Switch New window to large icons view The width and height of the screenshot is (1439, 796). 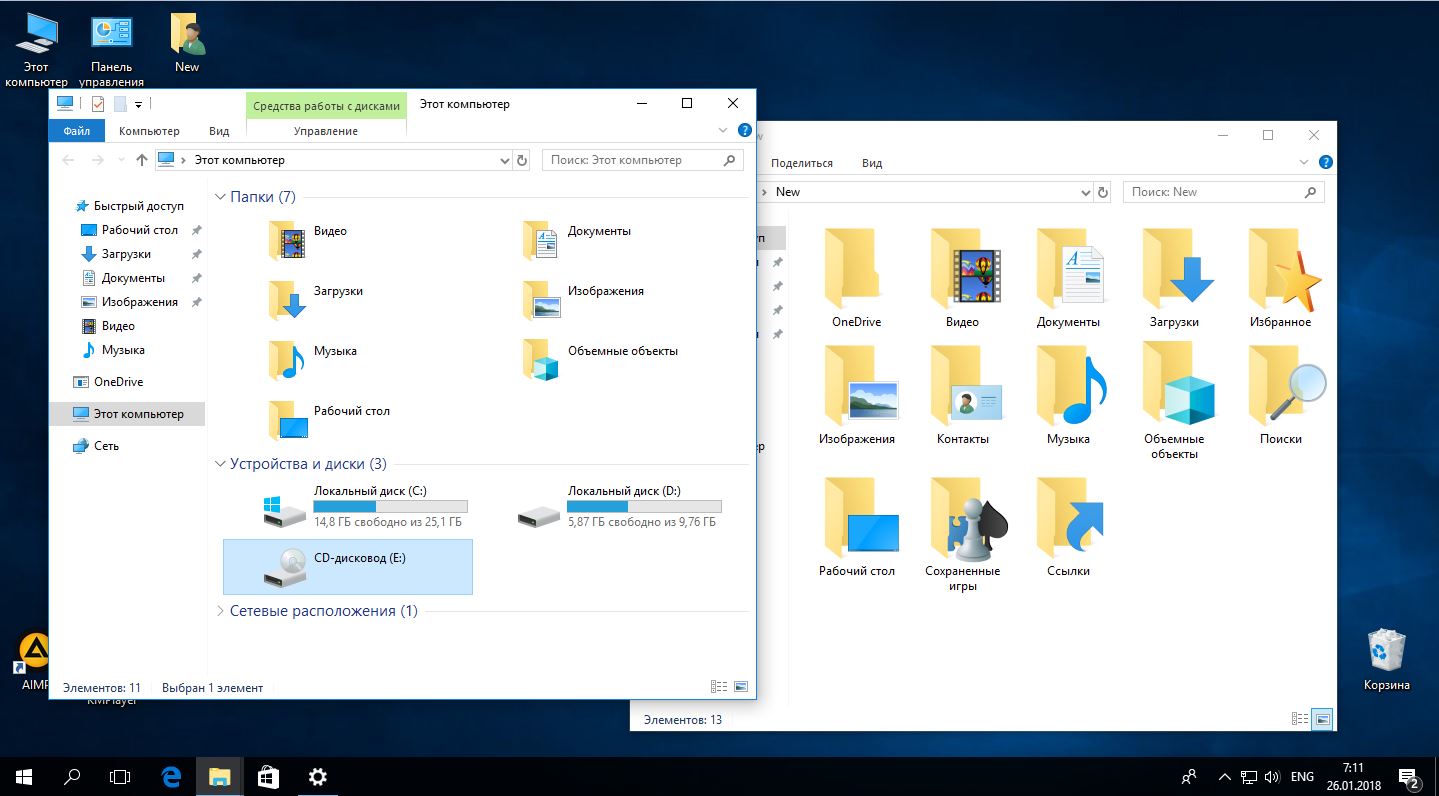click(1322, 719)
